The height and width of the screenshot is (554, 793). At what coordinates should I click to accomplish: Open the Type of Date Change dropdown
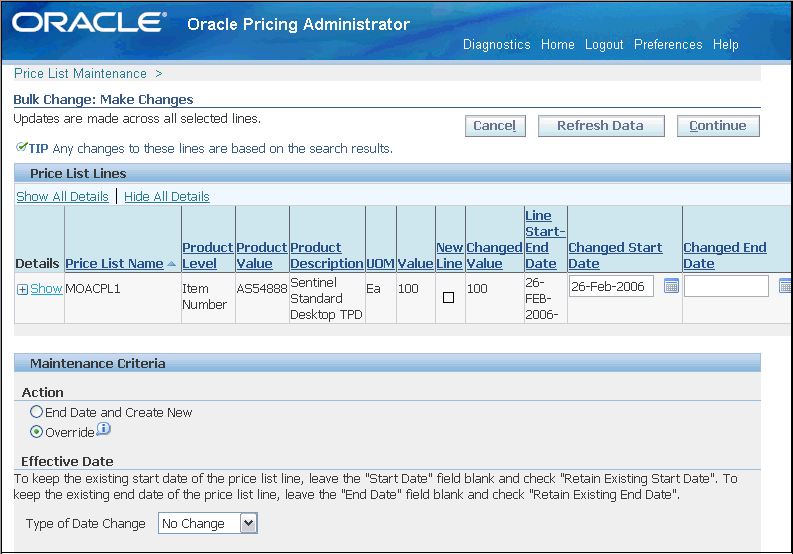[x=208, y=523]
